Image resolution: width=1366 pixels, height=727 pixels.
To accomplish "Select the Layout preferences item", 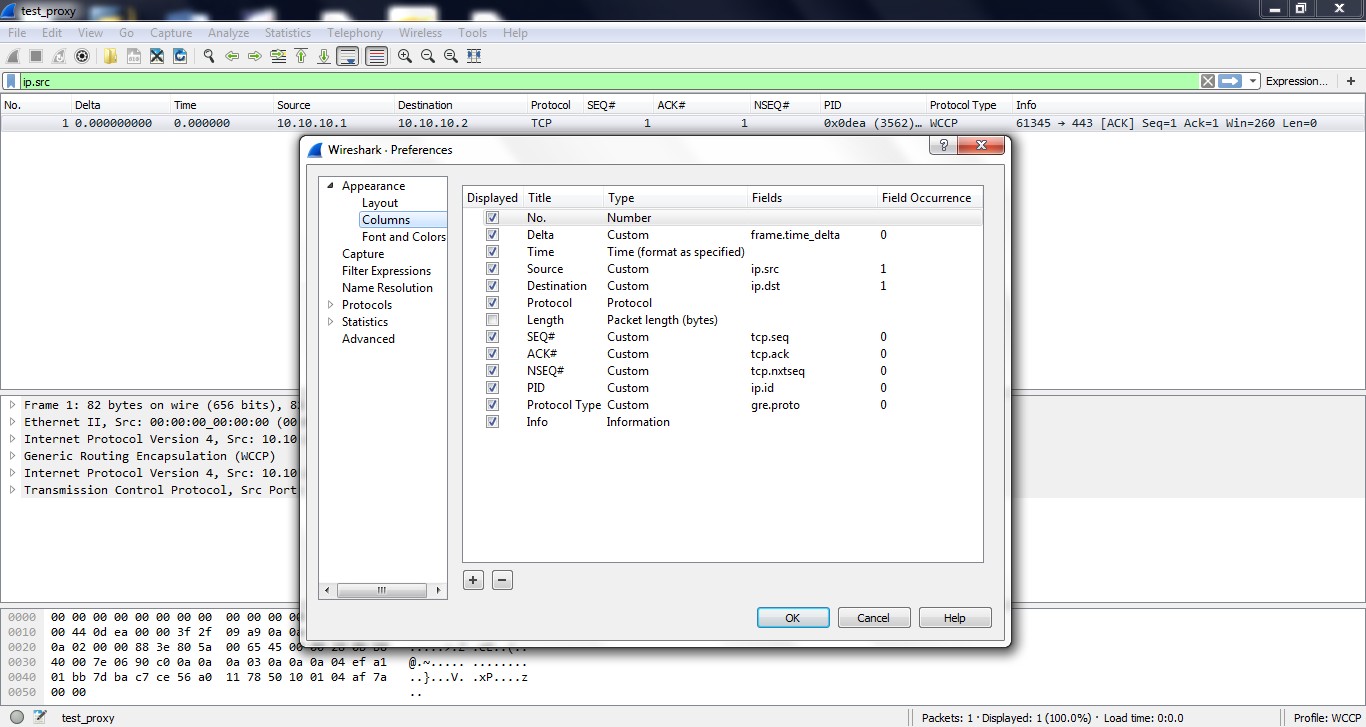I will (380, 203).
